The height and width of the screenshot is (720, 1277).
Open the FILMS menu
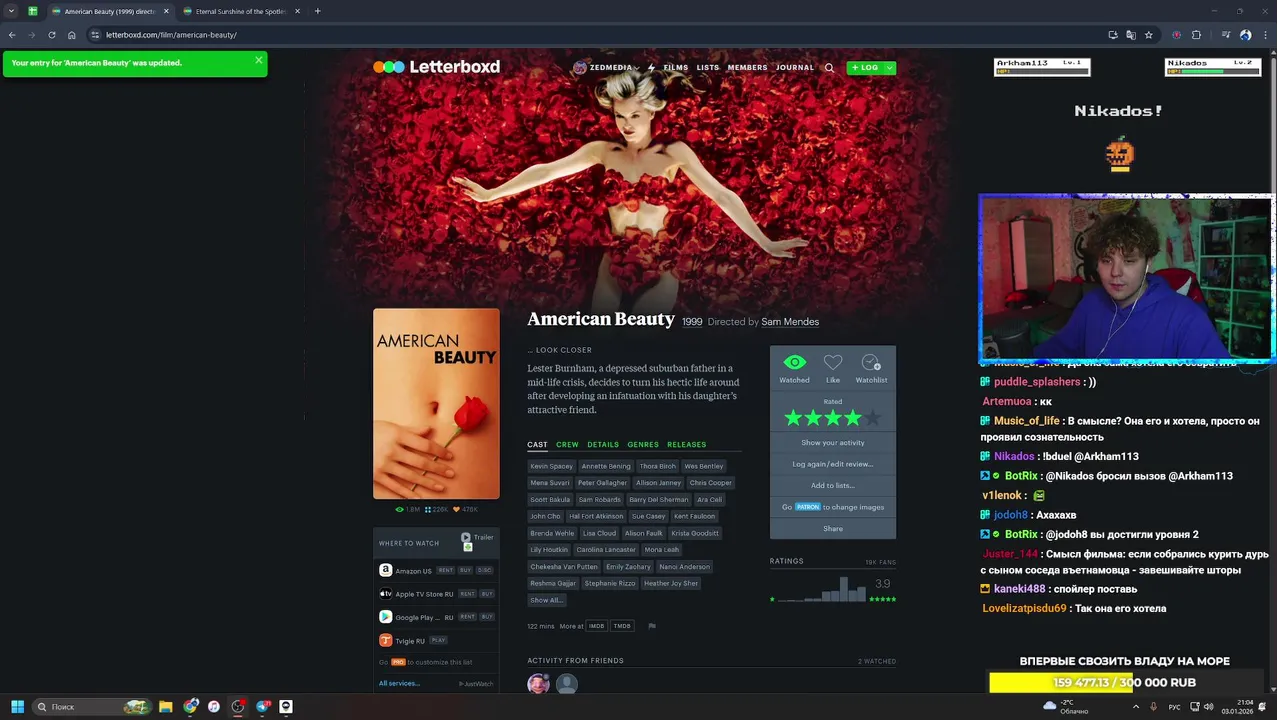point(676,68)
